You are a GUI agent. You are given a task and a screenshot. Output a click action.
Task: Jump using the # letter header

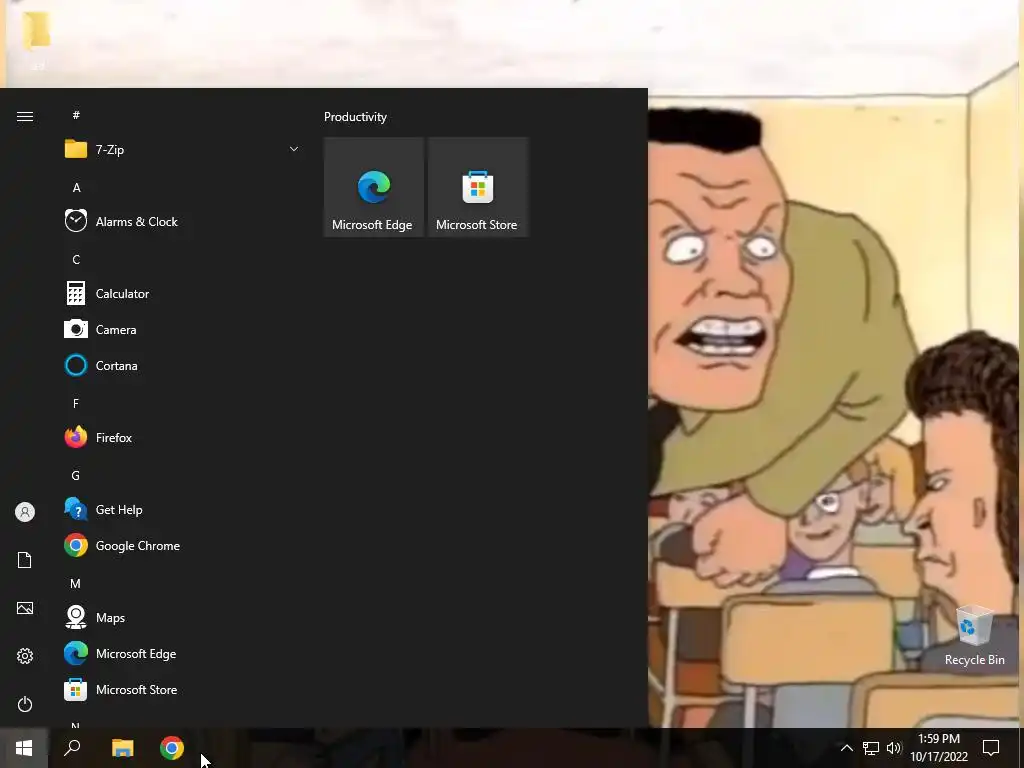point(76,115)
